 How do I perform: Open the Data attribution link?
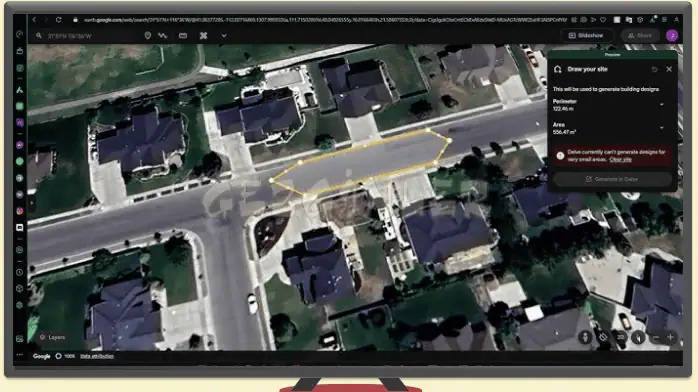[97, 356]
